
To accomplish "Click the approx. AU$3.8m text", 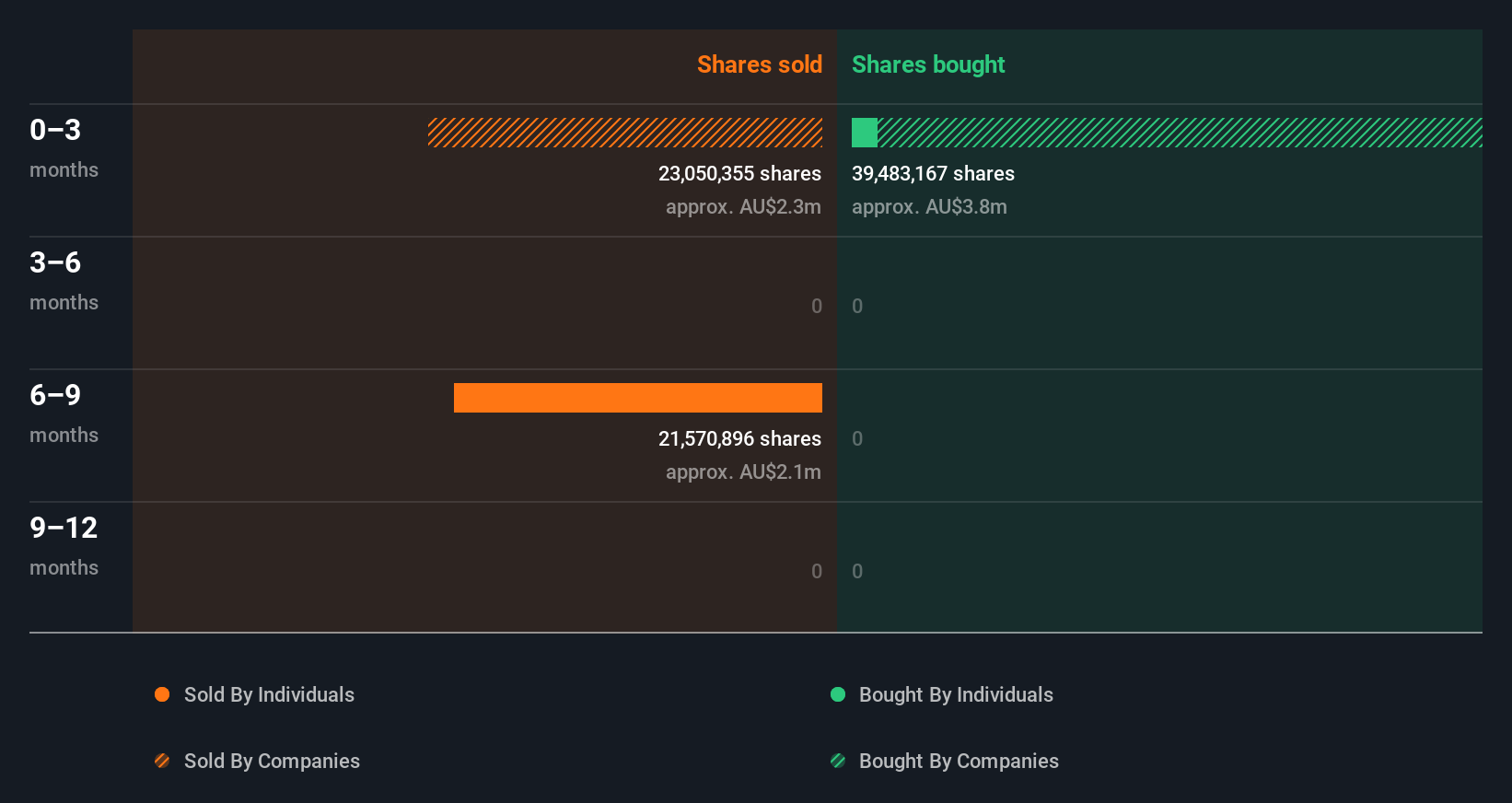I will (929, 206).
